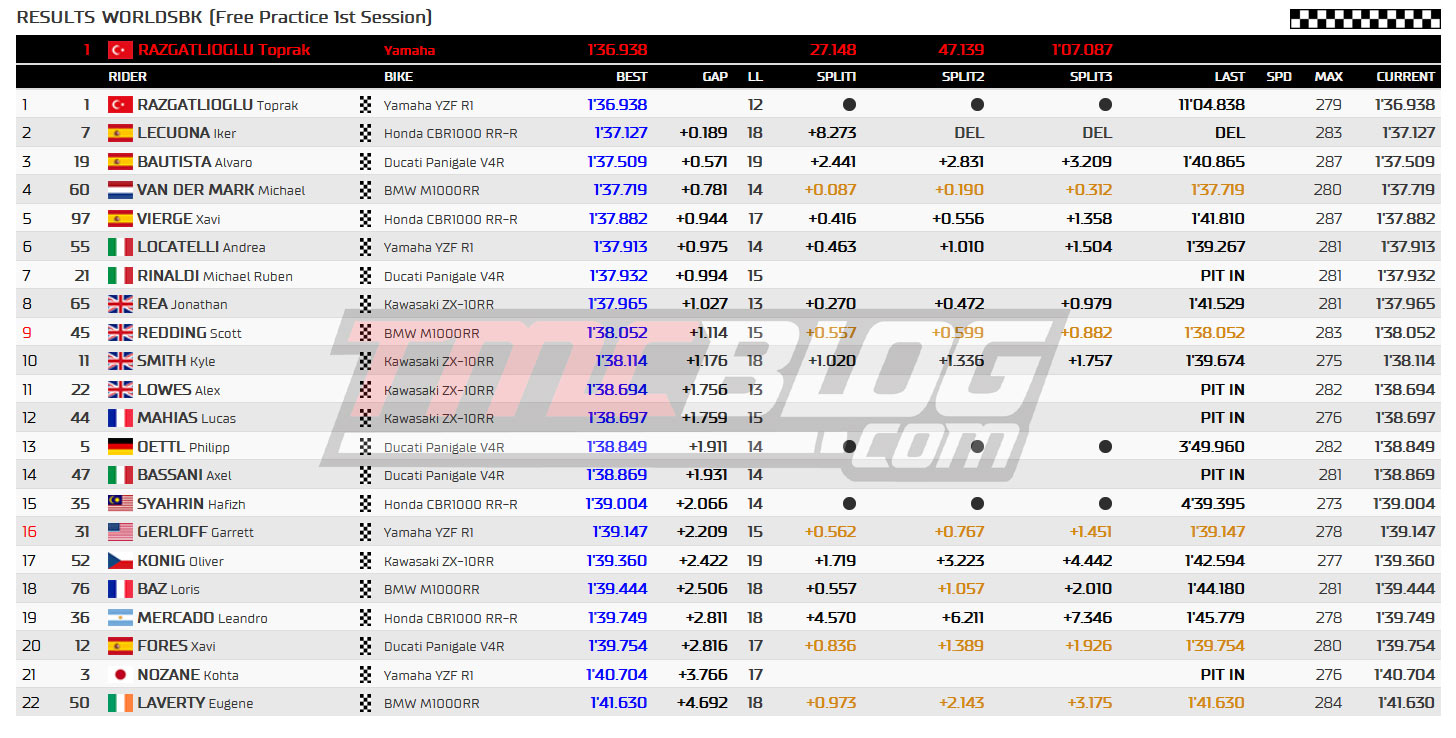
Task: Click the Italian flag beside Locatelli Andrea
Action: tap(120, 247)
